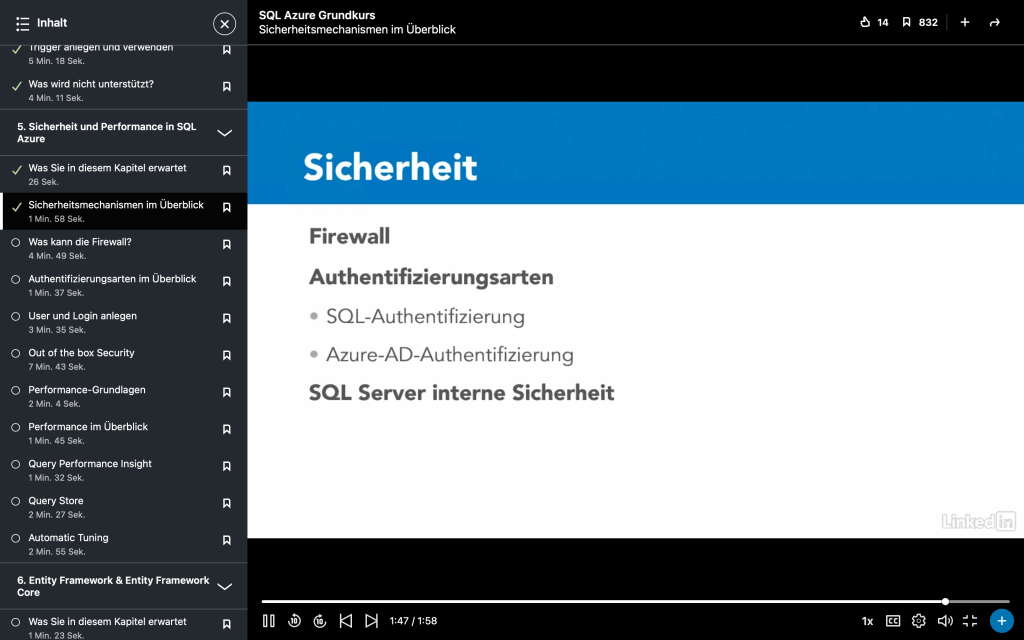Image resolution: width=1024 pixels, height=640 pixels.
Task: Open the video settings gear
Action: point(919,621)
